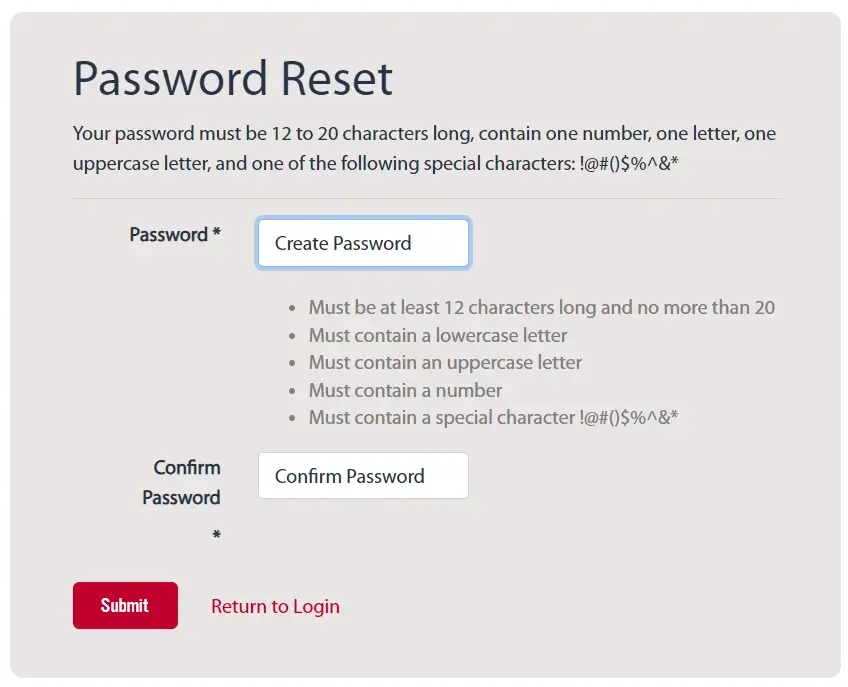Image resolution: width=848 pixels, height=687 pixels.
Task: Click the uppercase letter requirement text
Action: click(445, 362)
